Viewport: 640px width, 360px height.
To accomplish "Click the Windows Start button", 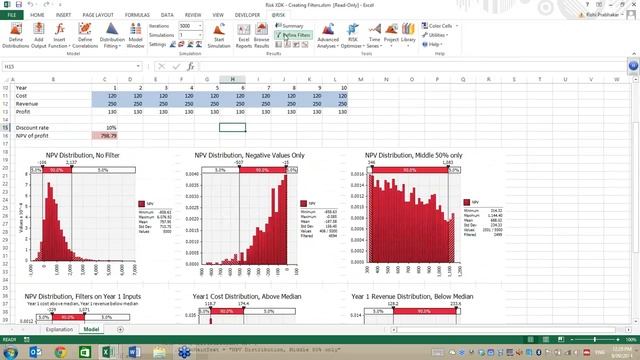I will point(11,351).
